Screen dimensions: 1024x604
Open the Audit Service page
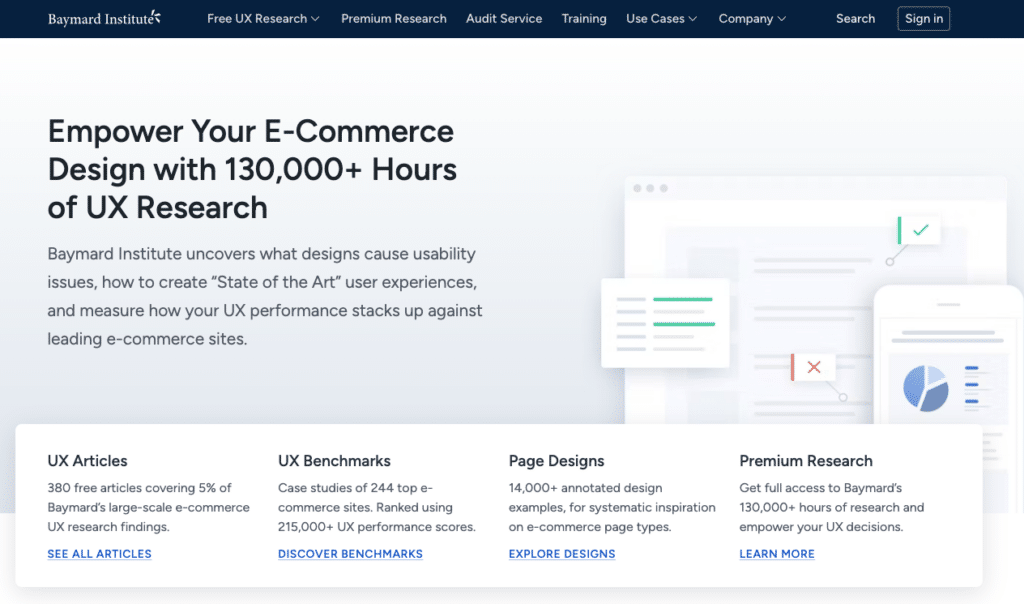pos(504,19)
